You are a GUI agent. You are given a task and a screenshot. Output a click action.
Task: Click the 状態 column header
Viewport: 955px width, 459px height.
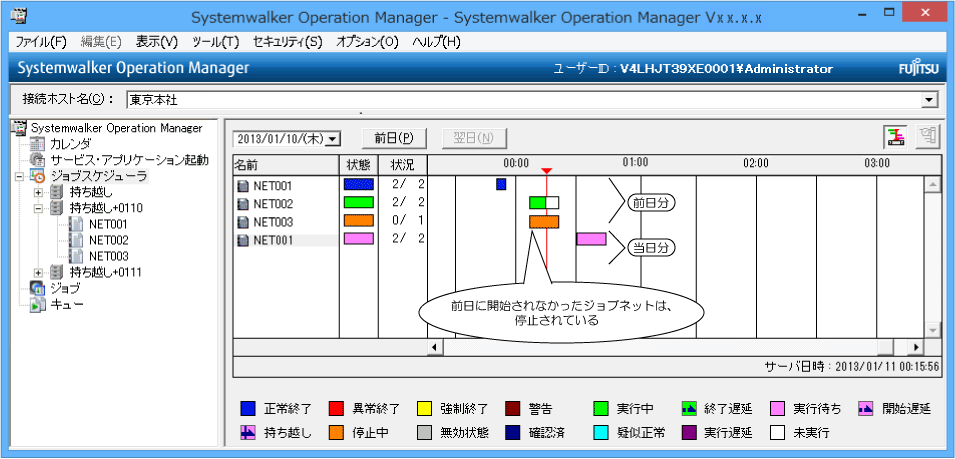(359, 164)
